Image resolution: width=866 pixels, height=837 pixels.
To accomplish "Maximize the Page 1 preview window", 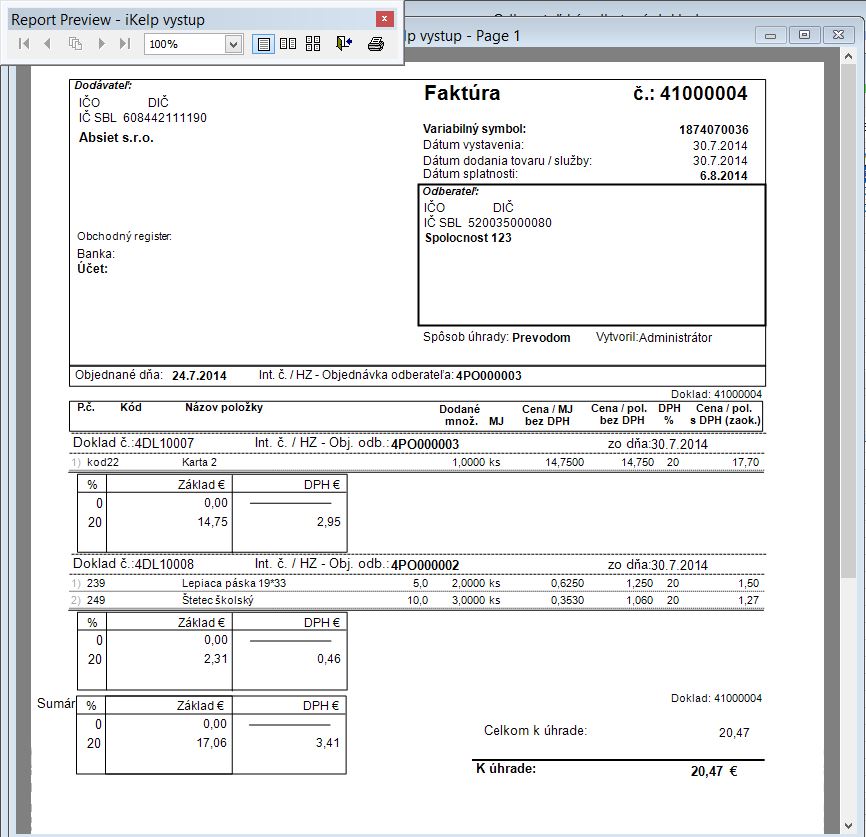I will [804, 35].
